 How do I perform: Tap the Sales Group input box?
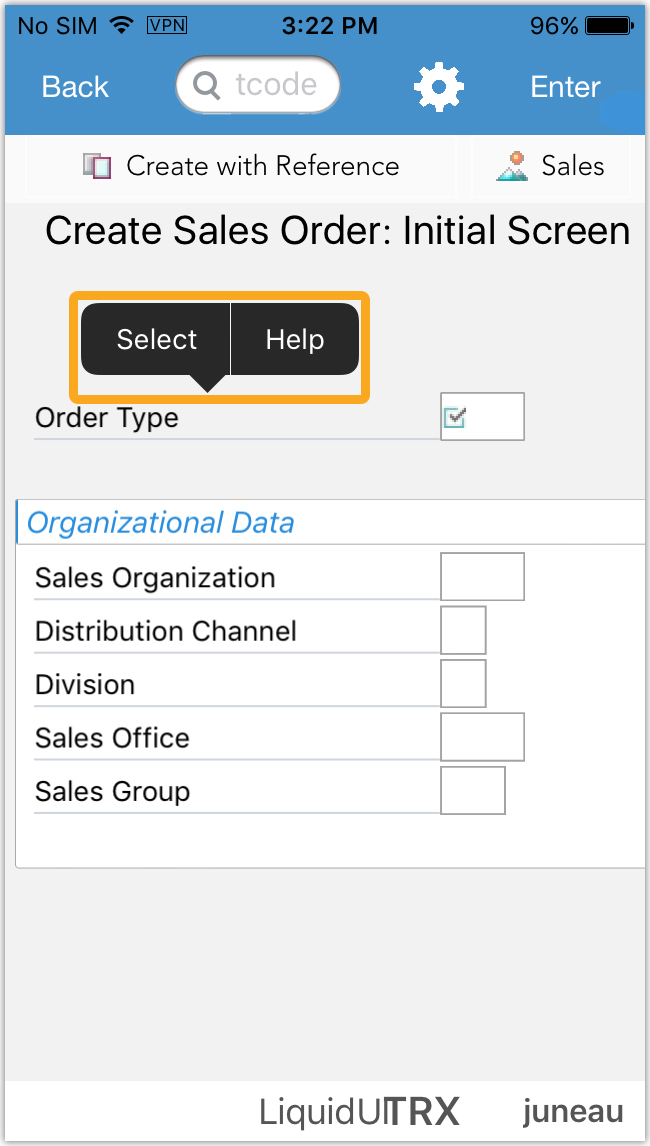472,791
